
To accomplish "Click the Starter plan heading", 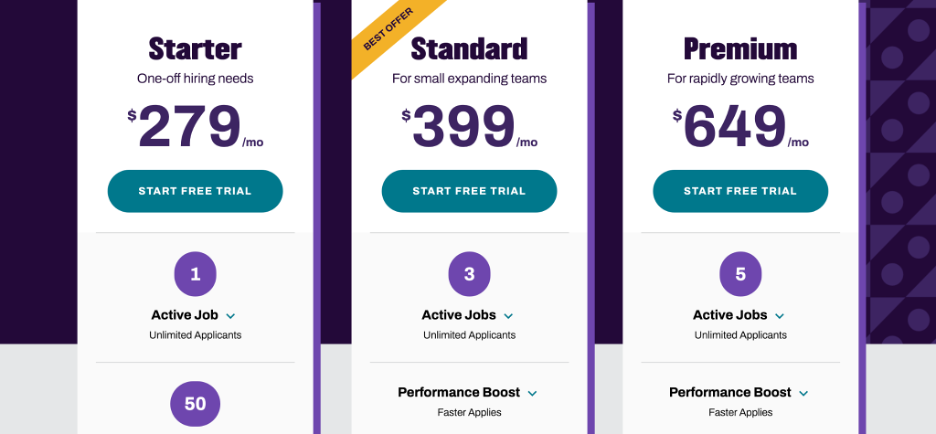I will (x=195, y=48).
